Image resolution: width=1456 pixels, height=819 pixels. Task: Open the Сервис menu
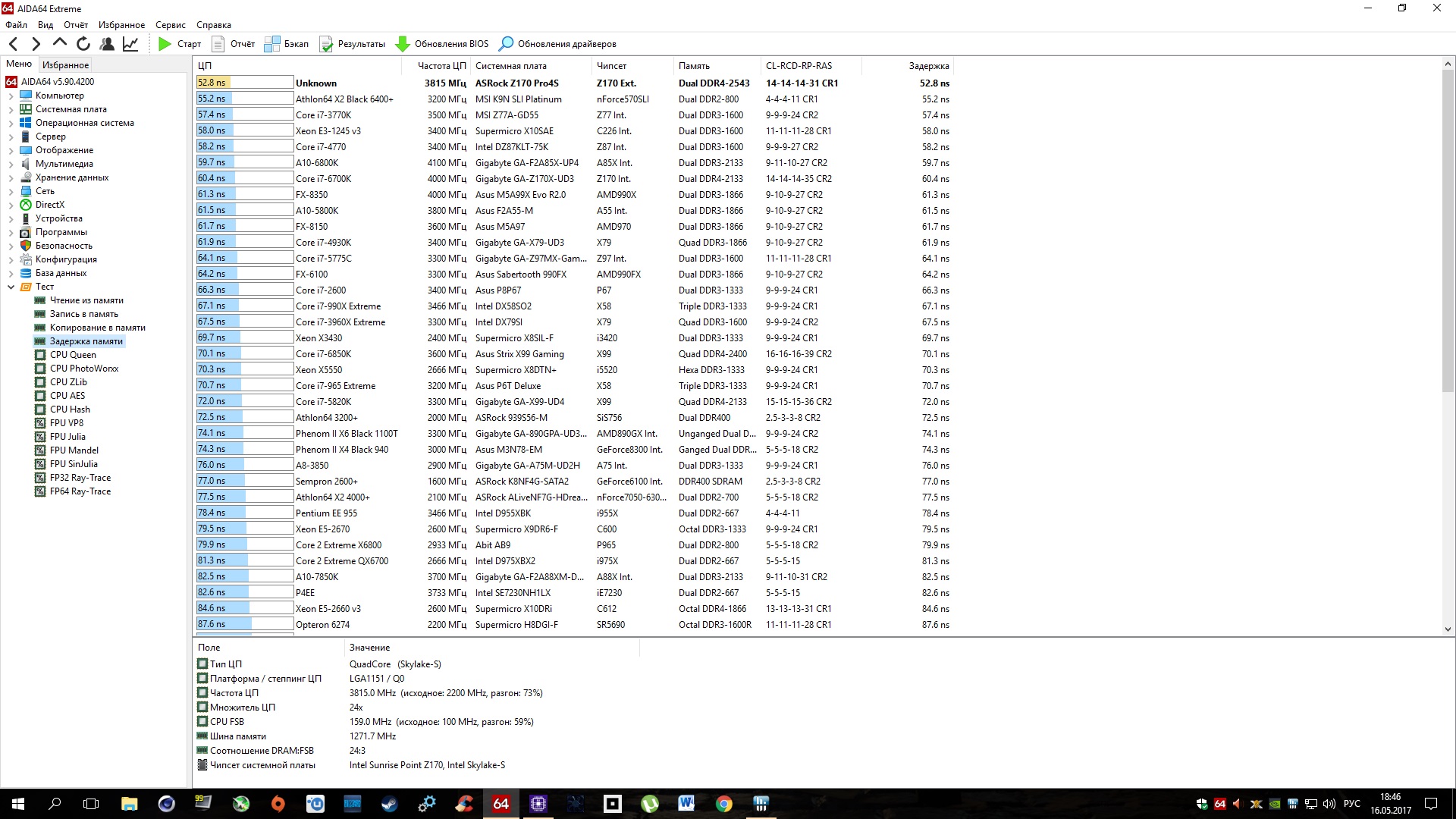coord(171,25)
